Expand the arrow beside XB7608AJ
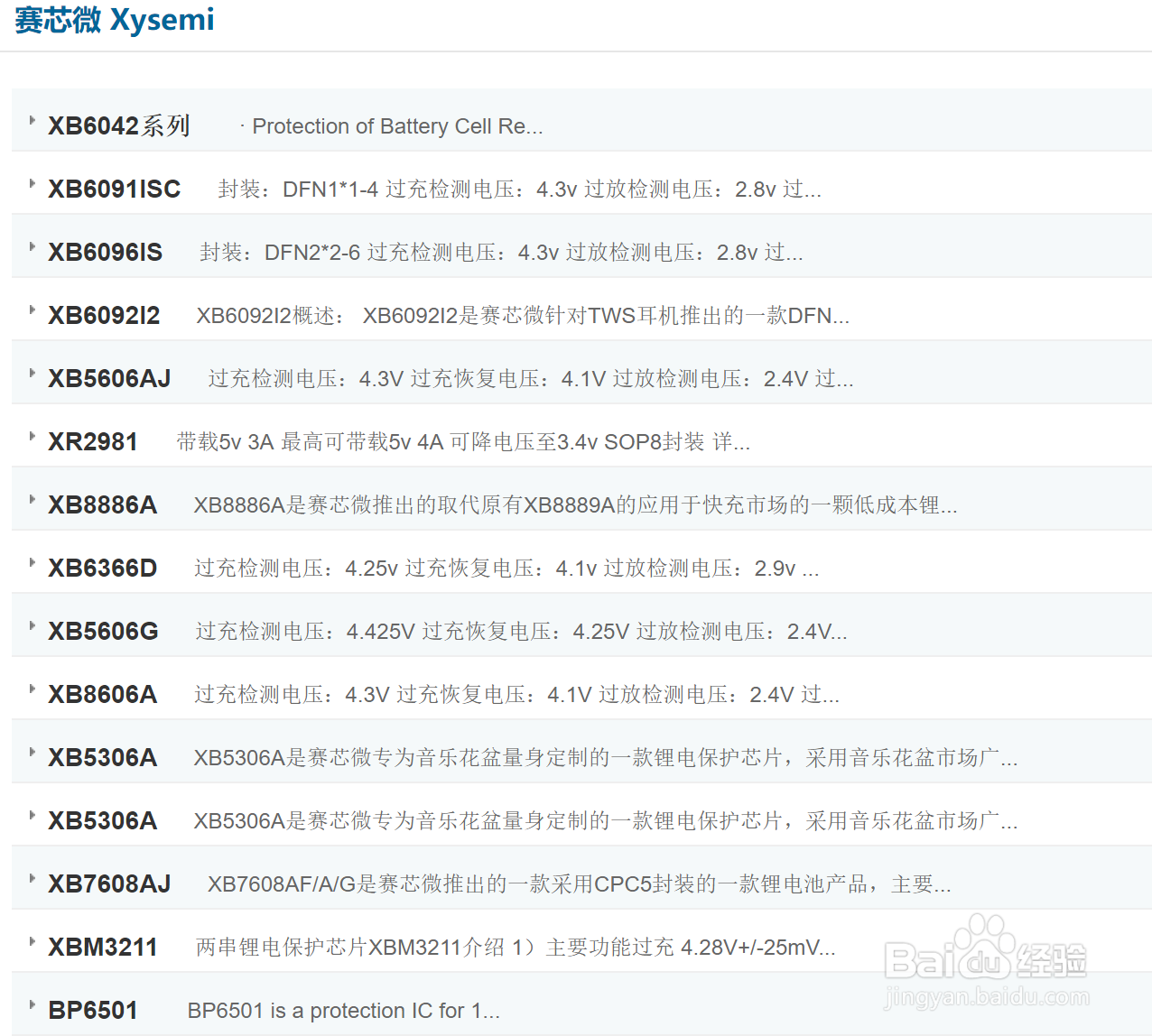Image resolution: width=1152 pixels, height=1036 pixels. 32,878
